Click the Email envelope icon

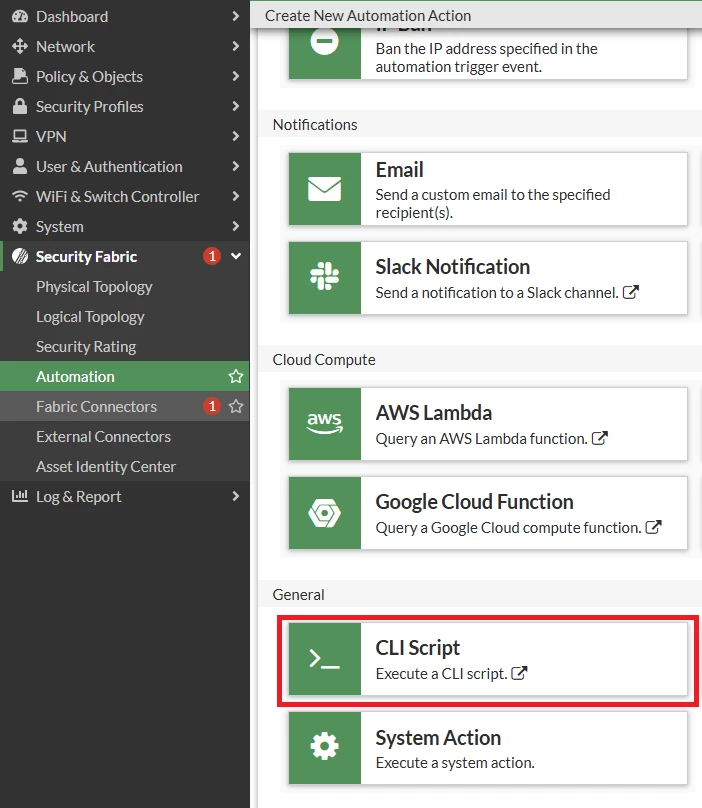click(324, 189)
